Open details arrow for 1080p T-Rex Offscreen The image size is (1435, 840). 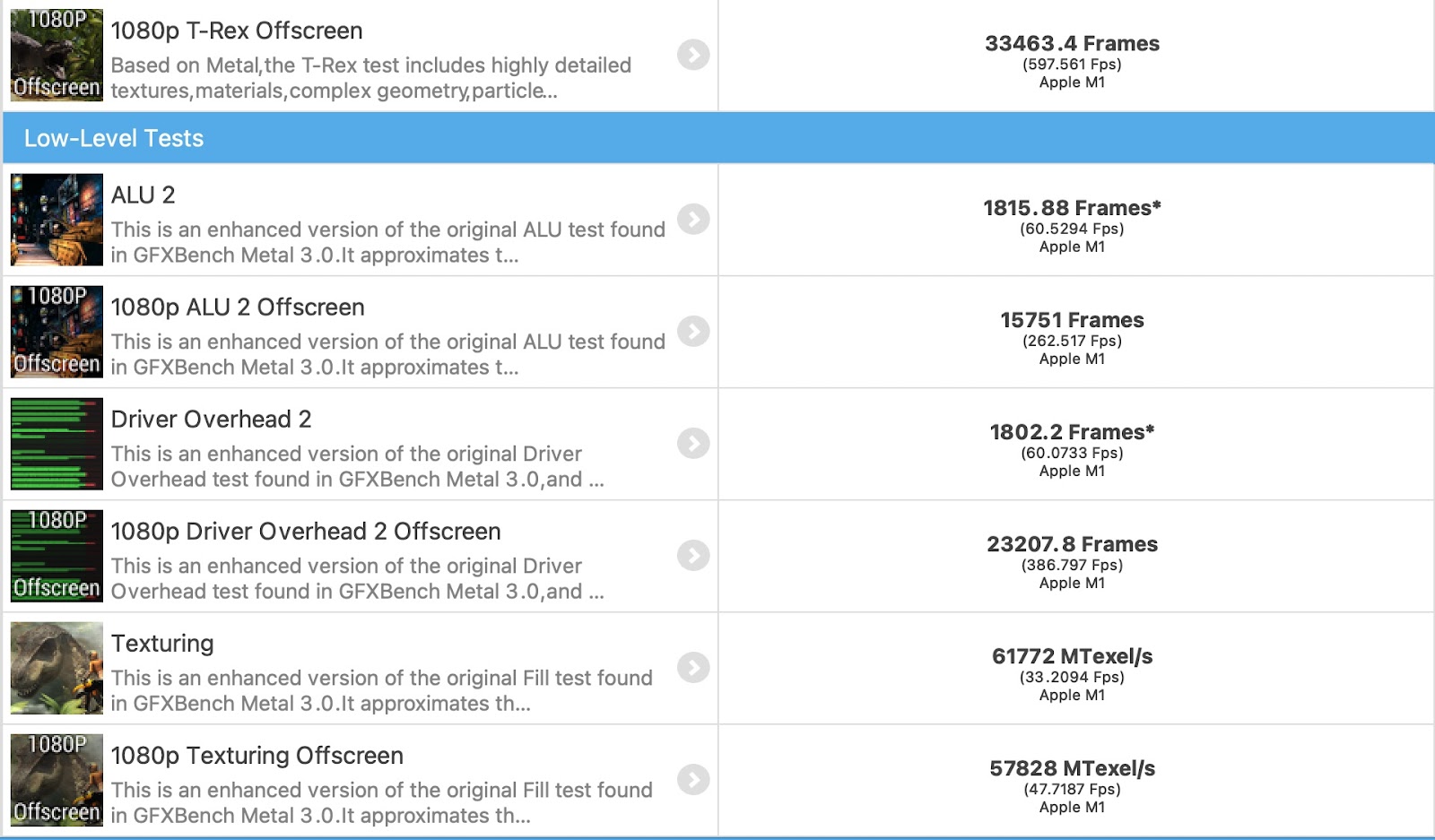tap(693, 55)
